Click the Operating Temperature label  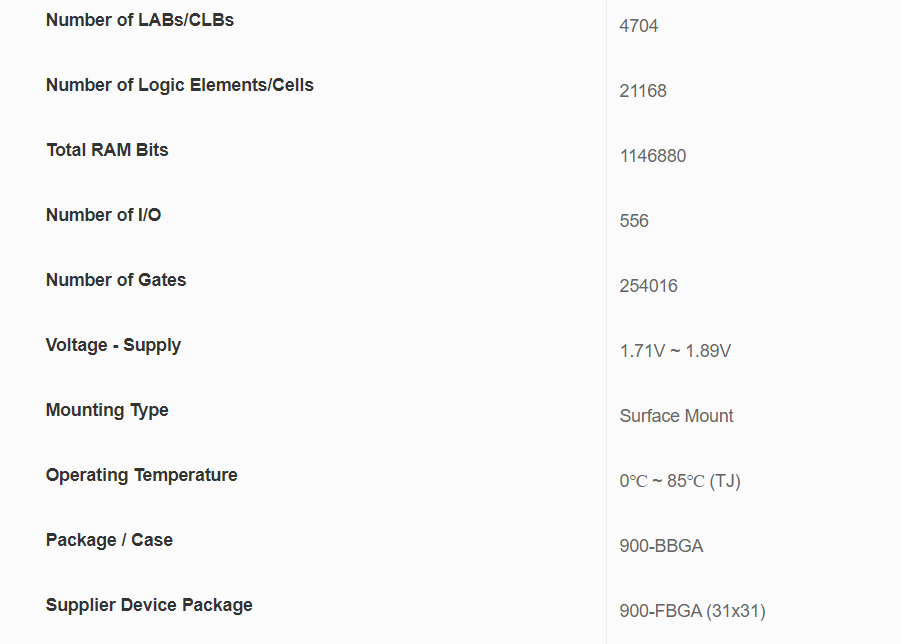(x=142, y=475)
